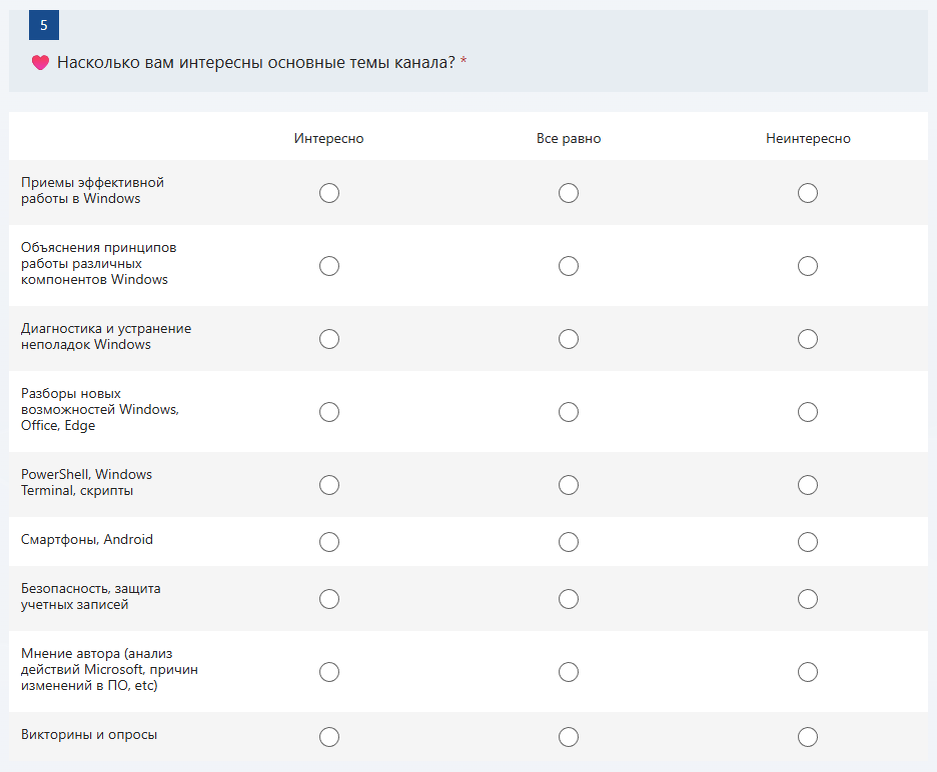
Task: Mark Интересно for Викторины и опросы
Action: pos(329,737)
